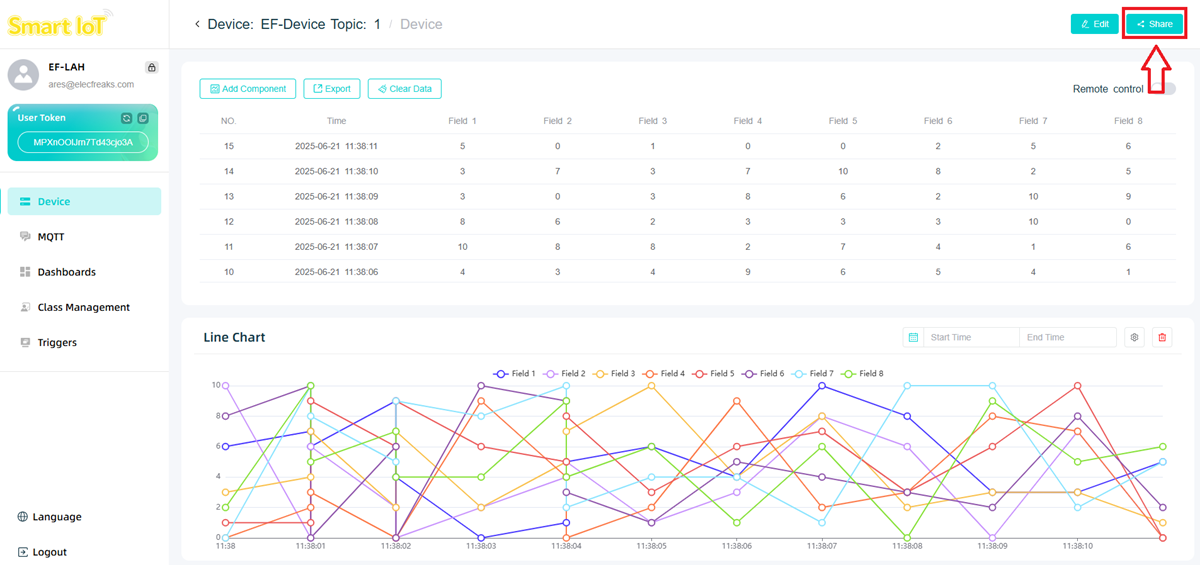Go back using the left chevron
Viewport: 1200px width, 565px height.
pos(197,24)
